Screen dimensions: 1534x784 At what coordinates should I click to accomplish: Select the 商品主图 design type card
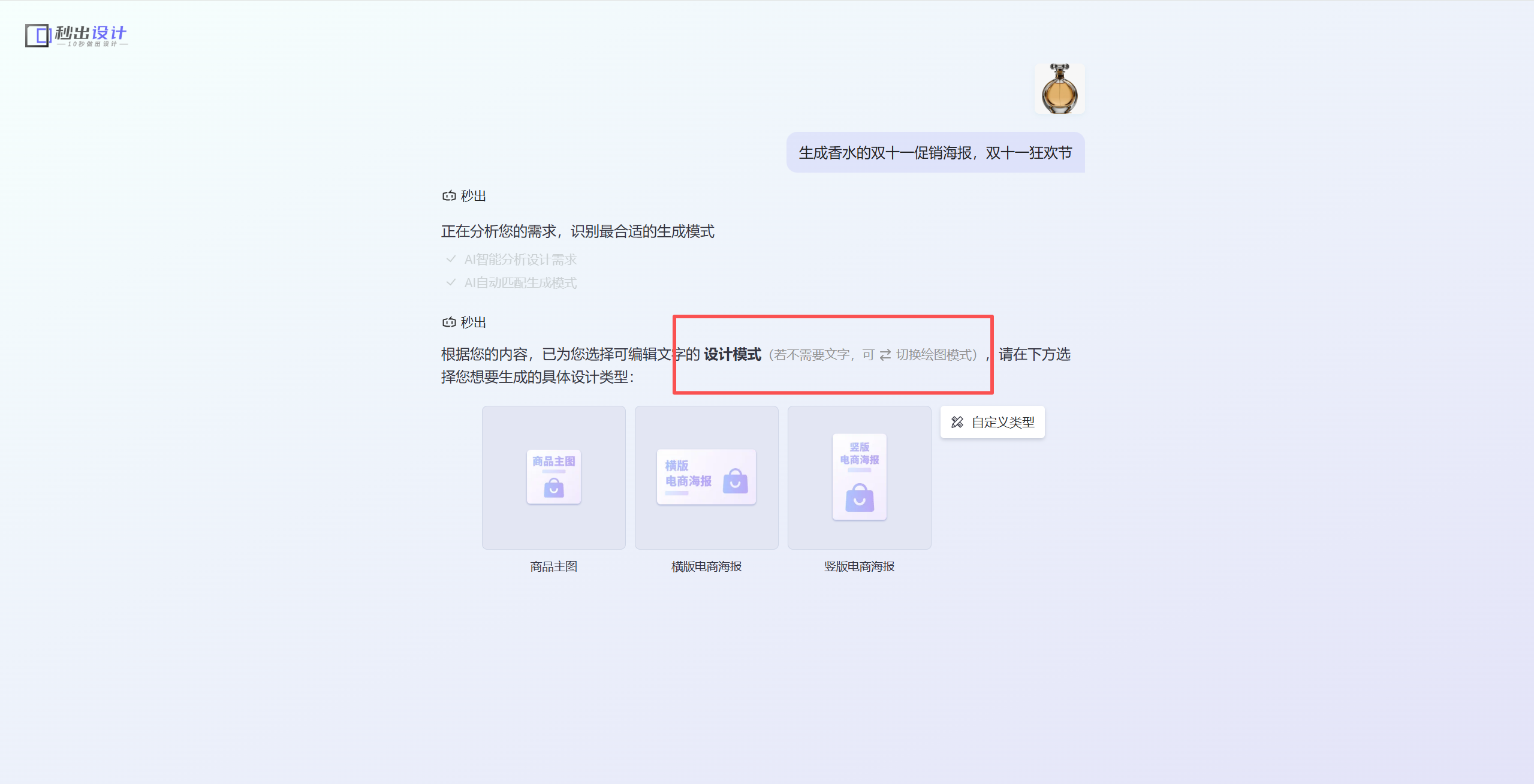[553, 477]
